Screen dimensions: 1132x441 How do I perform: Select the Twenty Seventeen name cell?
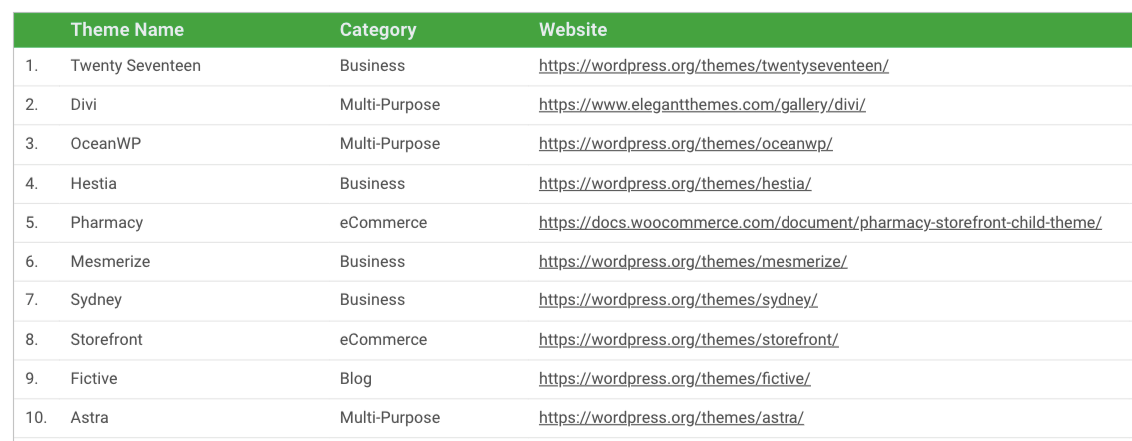136,66
